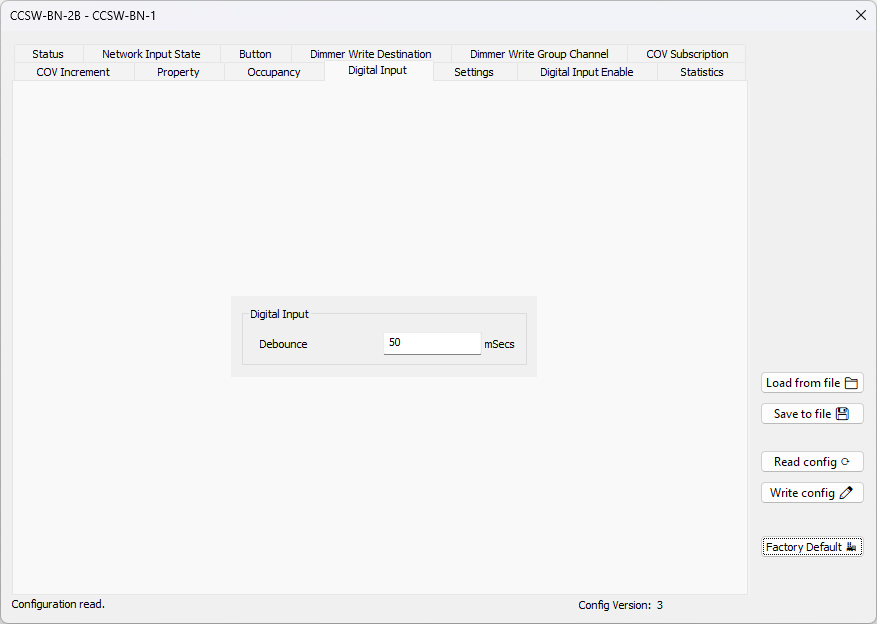This screenshot has height=624, width=877.
Task: Select the Button tab
Action: [255, 54]
